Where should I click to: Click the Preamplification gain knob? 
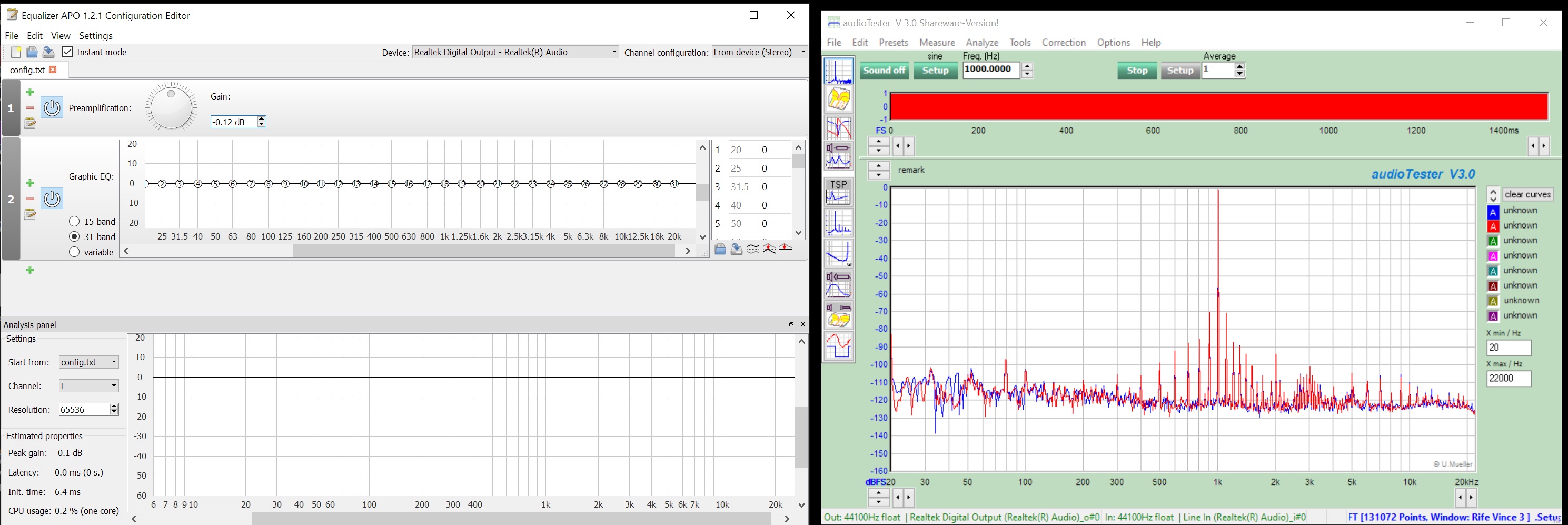pyautogui.click(x=172, y=106)
